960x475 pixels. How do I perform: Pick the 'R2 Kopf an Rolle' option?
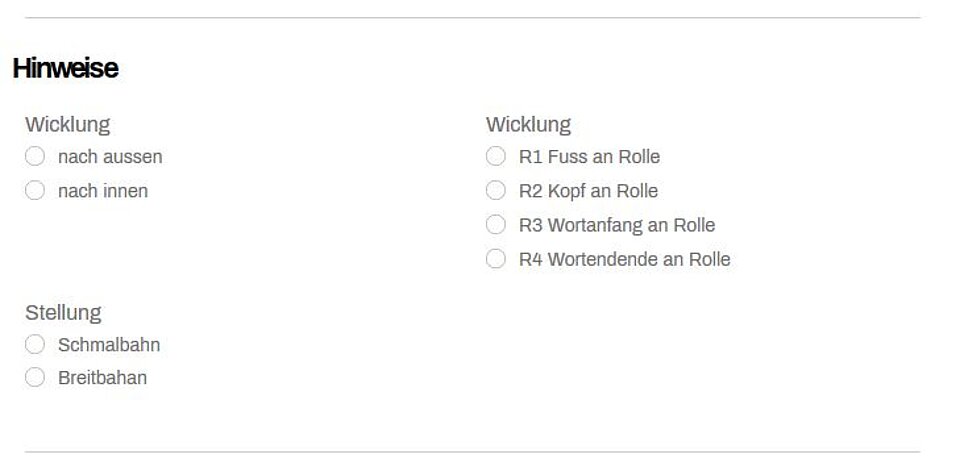click(x=496, y=190)
